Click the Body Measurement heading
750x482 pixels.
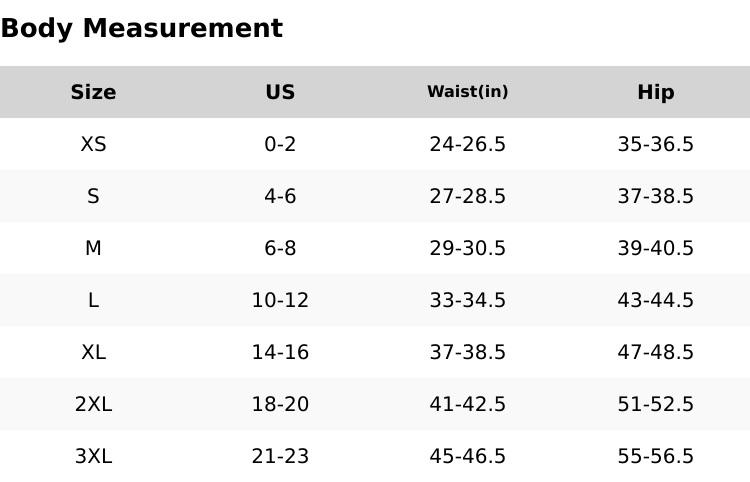coord(141,28)
